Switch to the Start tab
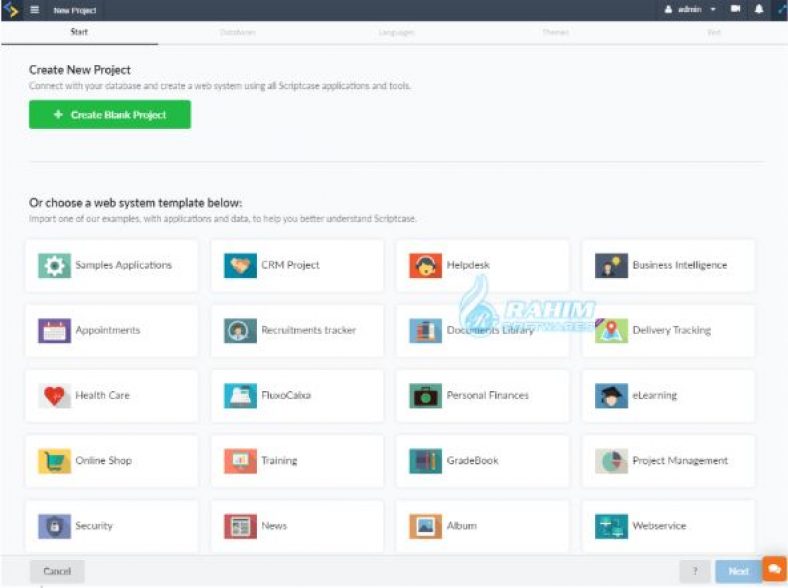 tap(79, 32)
